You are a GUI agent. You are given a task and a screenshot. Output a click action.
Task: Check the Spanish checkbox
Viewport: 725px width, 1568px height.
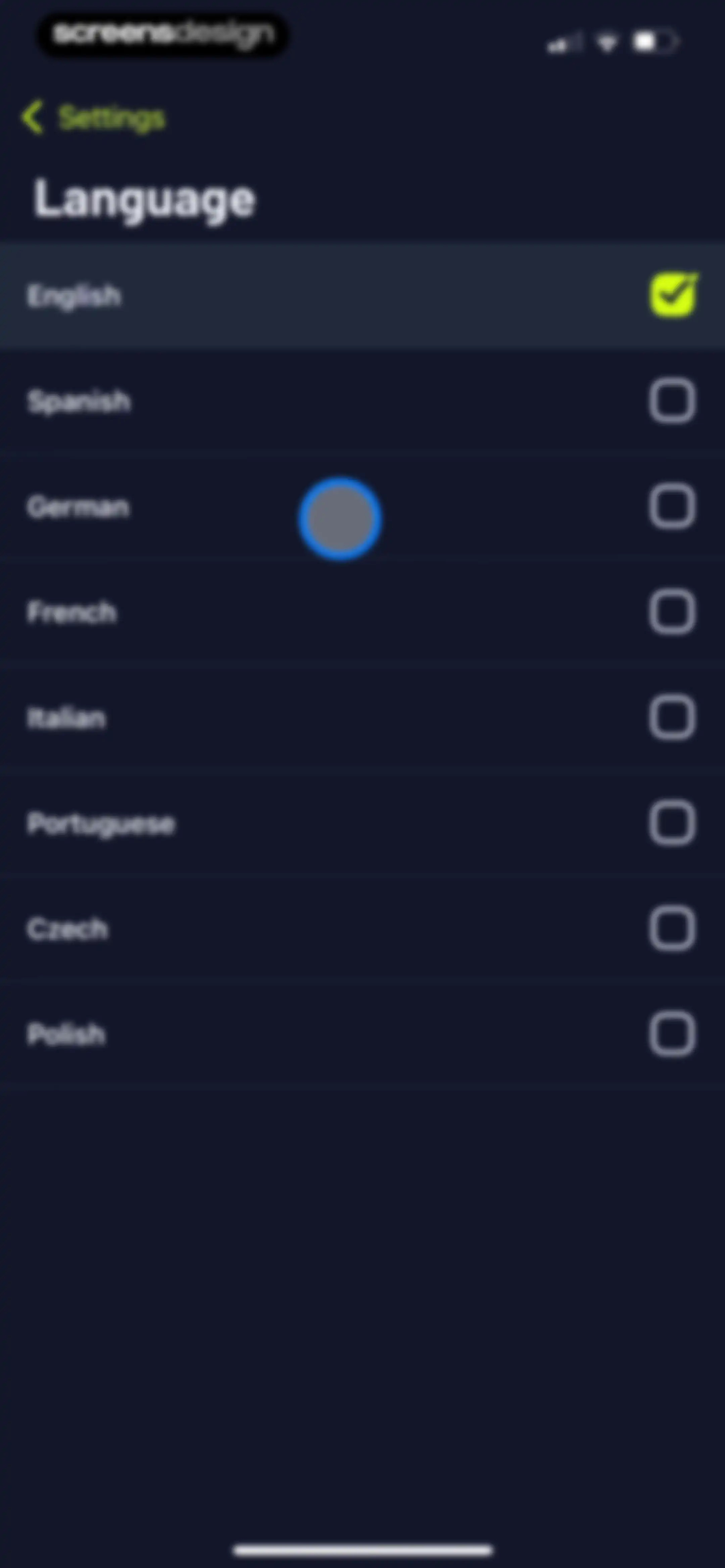tap(672, 401)
